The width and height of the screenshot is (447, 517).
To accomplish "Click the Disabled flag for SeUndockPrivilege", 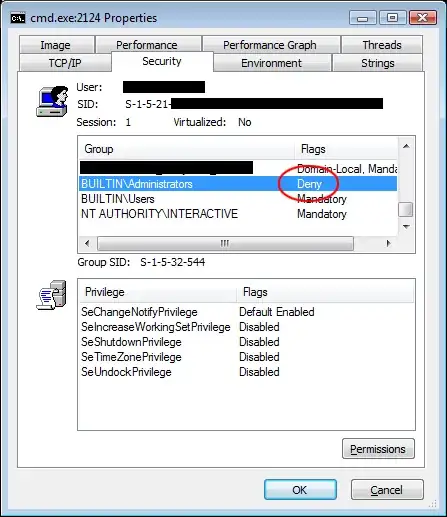I will point(259,372).
